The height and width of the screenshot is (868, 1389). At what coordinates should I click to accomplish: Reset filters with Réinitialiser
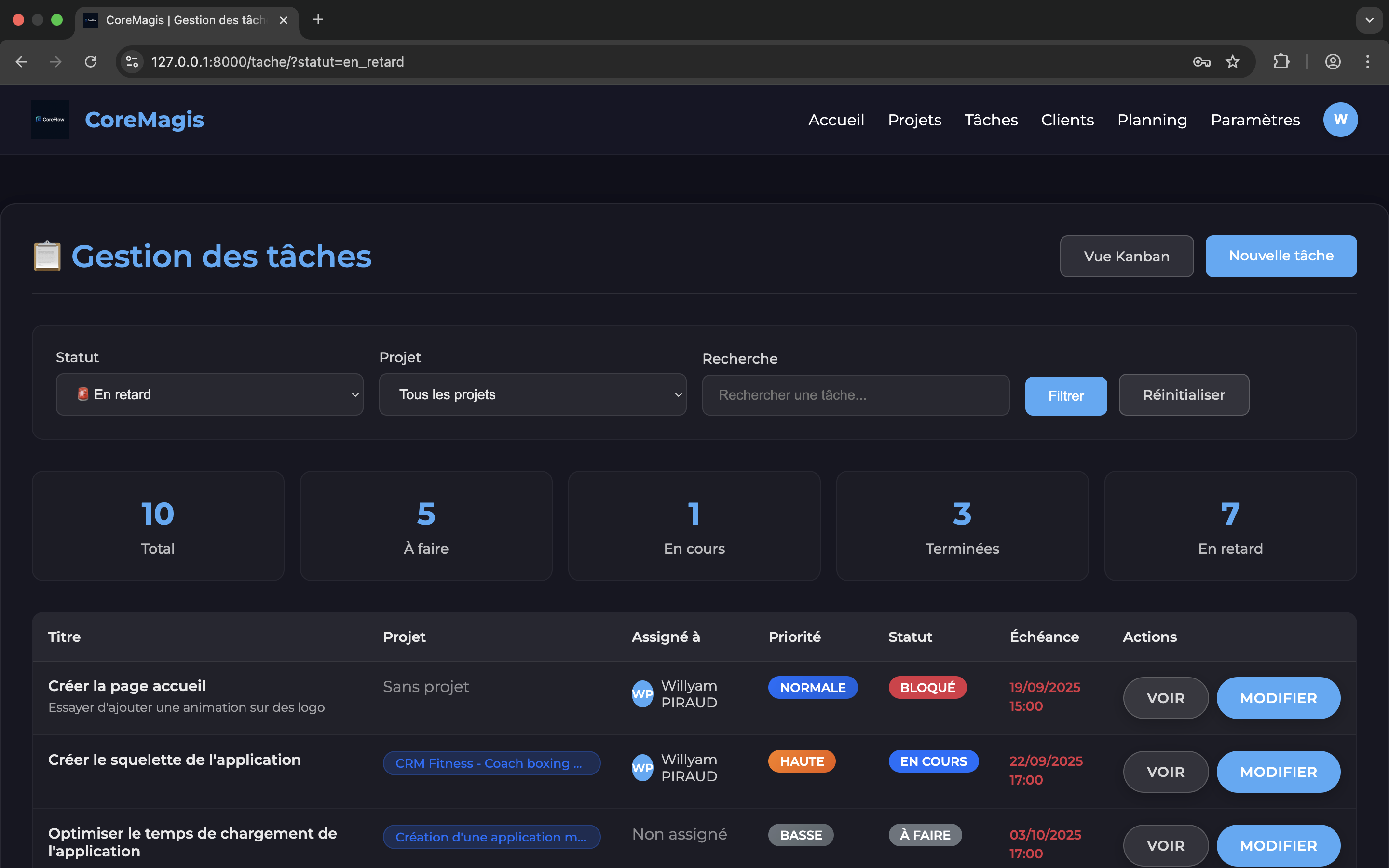[x=1184, y=394]
